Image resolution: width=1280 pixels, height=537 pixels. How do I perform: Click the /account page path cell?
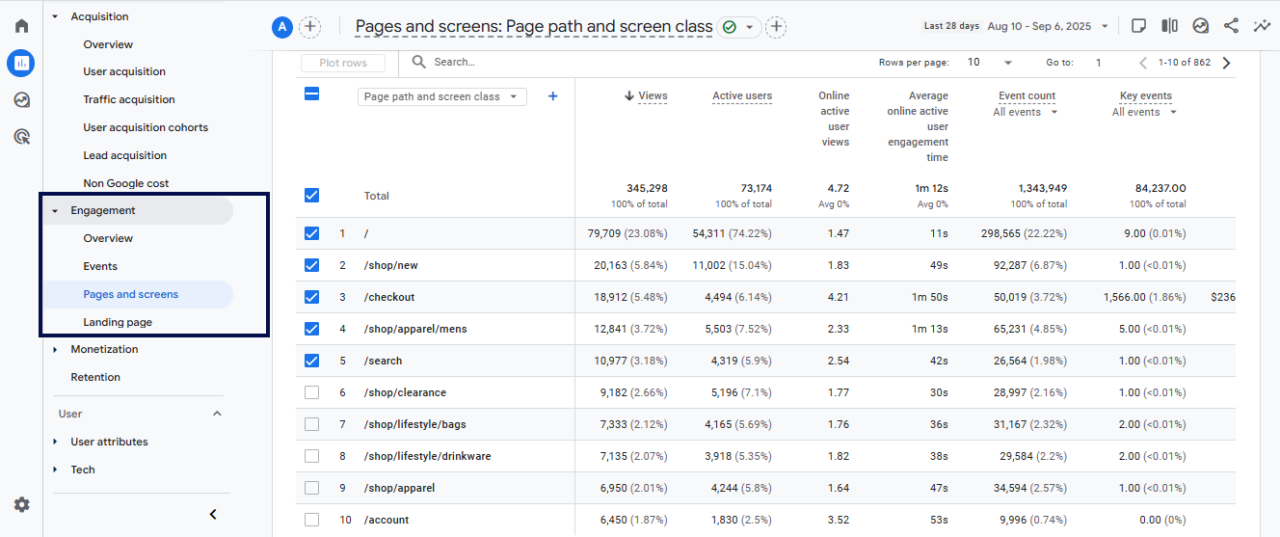coord(387,520)
